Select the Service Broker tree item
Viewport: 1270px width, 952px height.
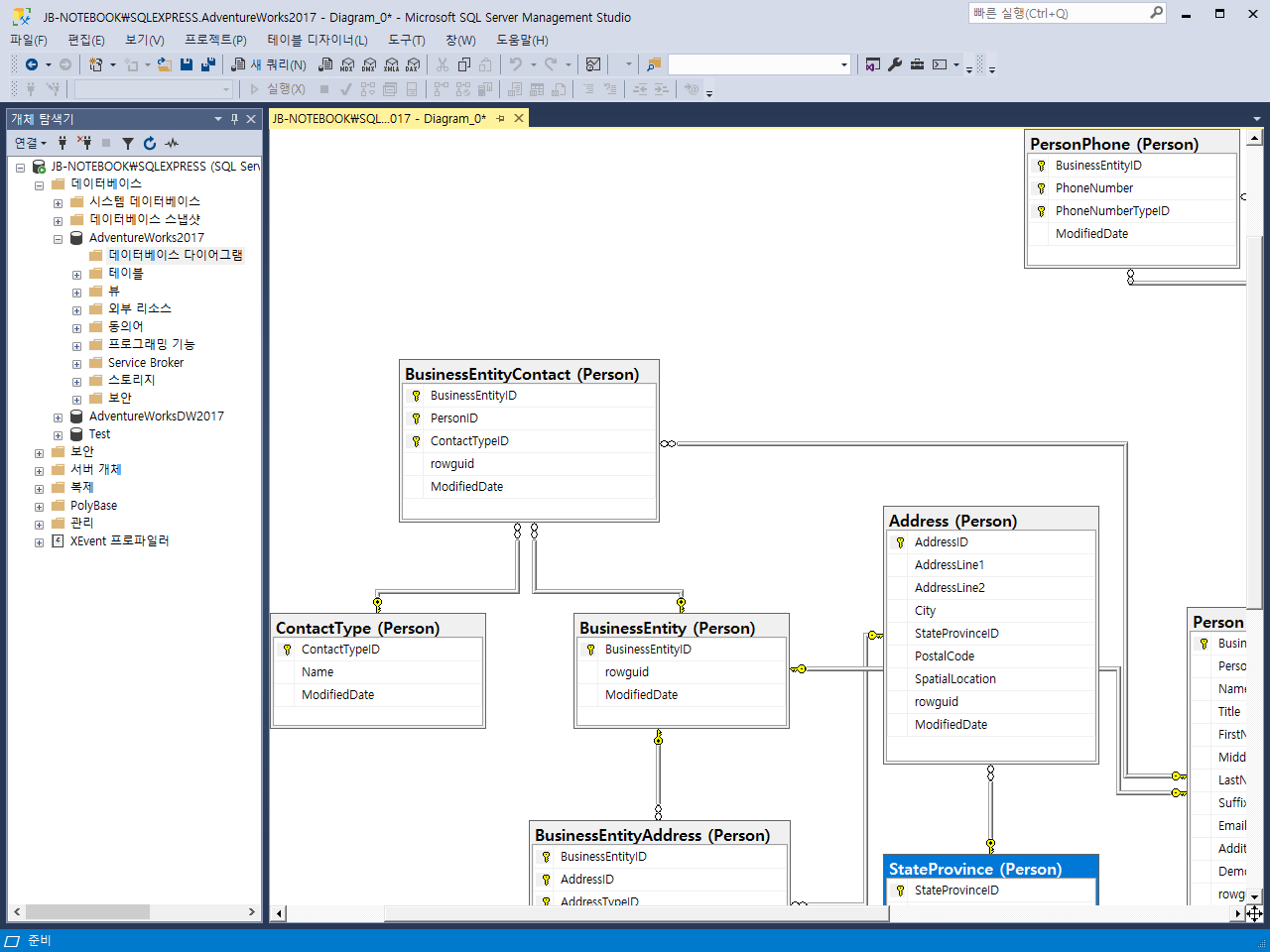point(146,362)
